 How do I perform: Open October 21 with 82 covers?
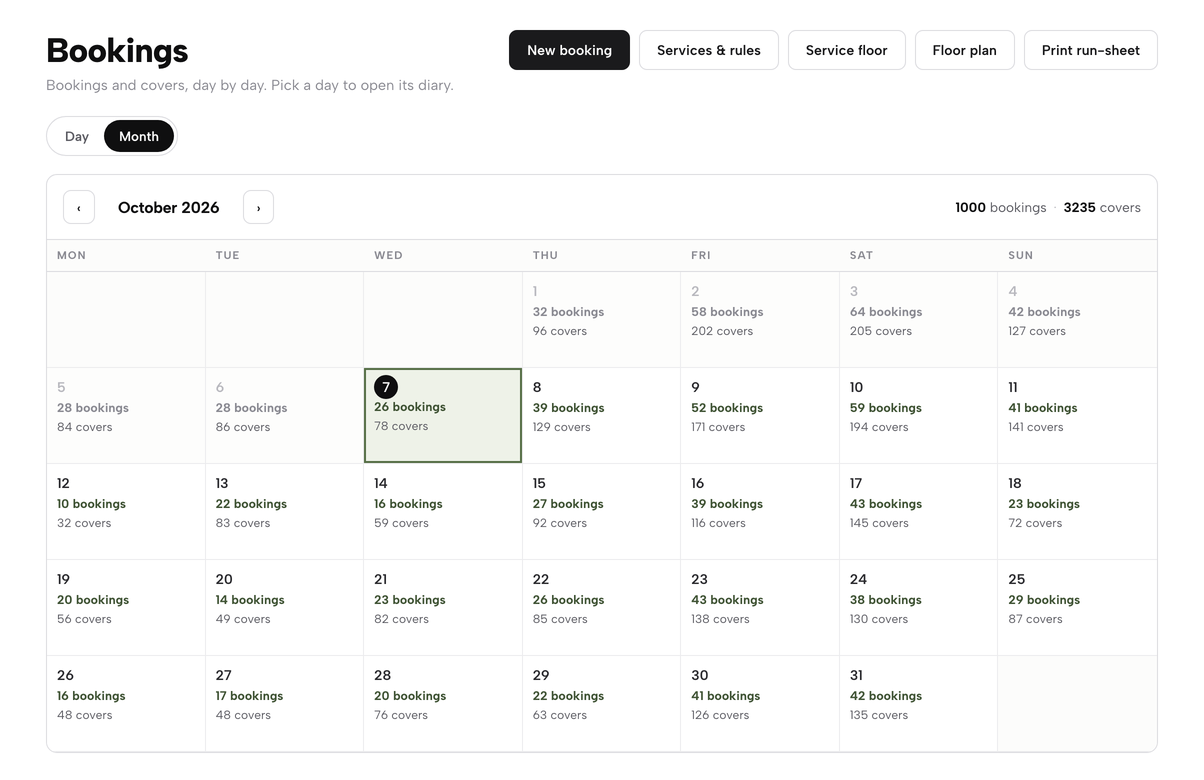443,608
